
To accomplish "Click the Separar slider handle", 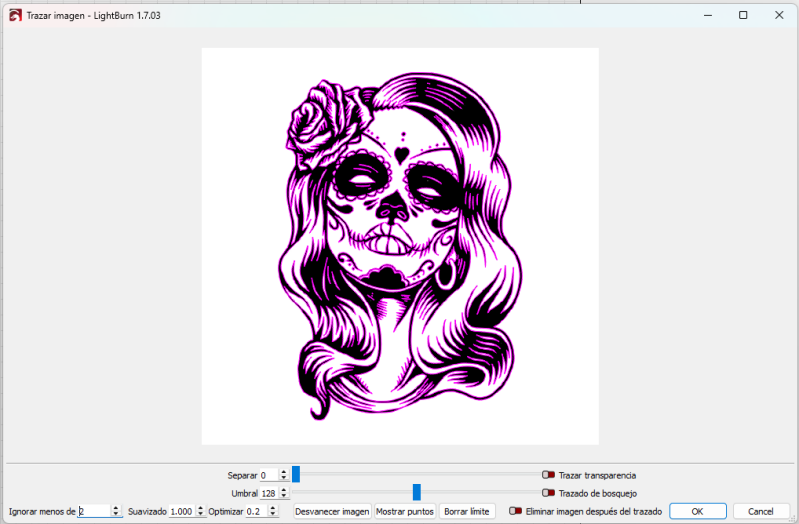I will click(296, 475).
